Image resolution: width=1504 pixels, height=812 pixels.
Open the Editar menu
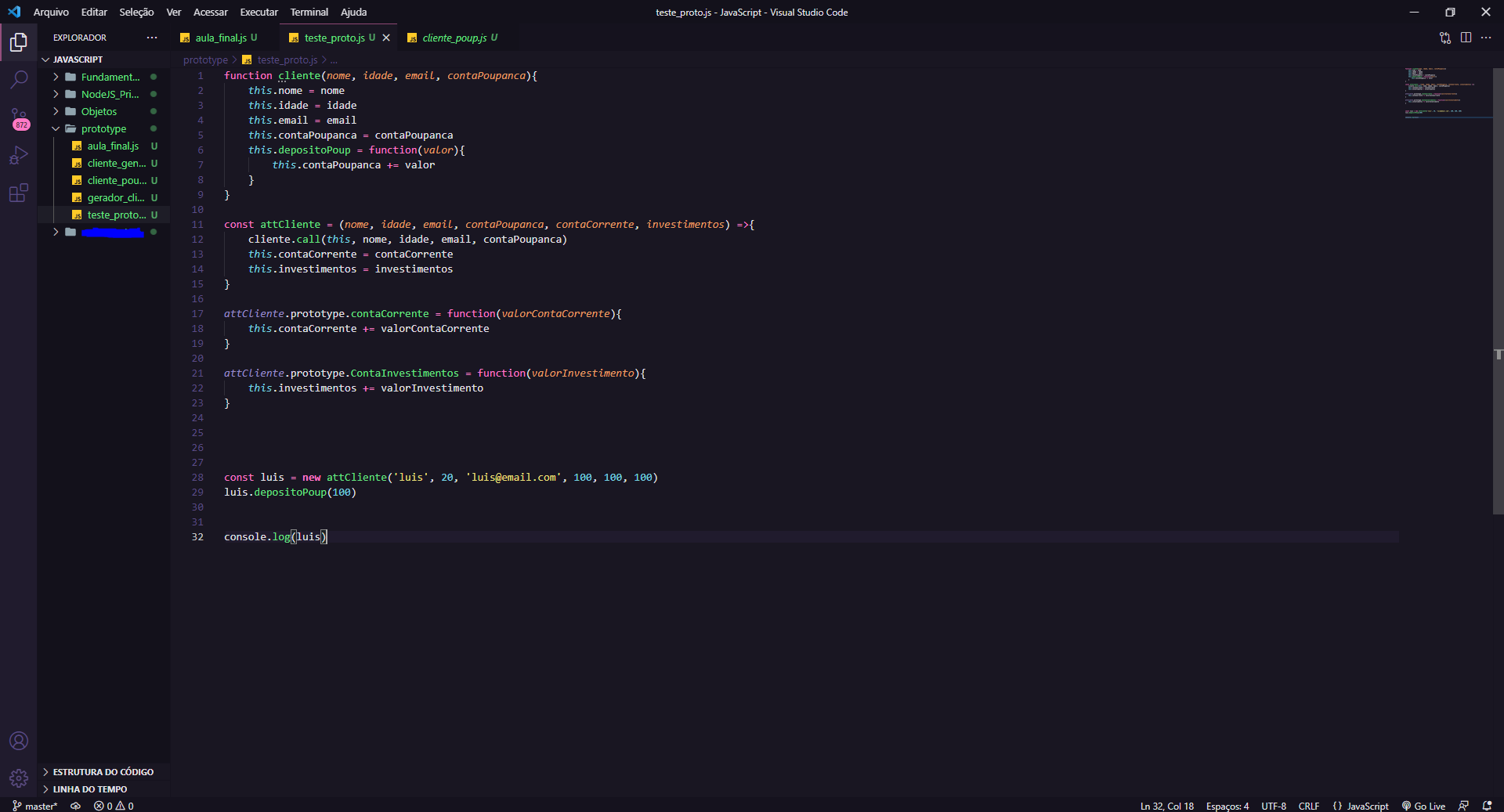coord(94,12)
